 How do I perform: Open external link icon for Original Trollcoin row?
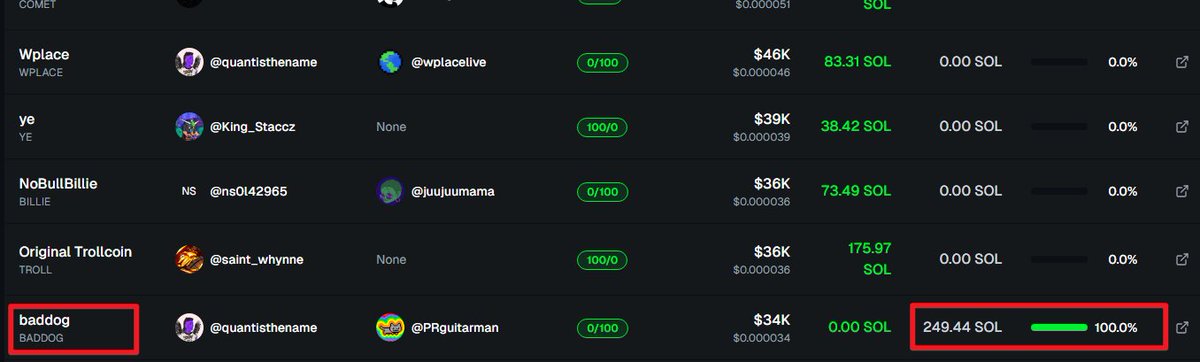point(1181,260)
